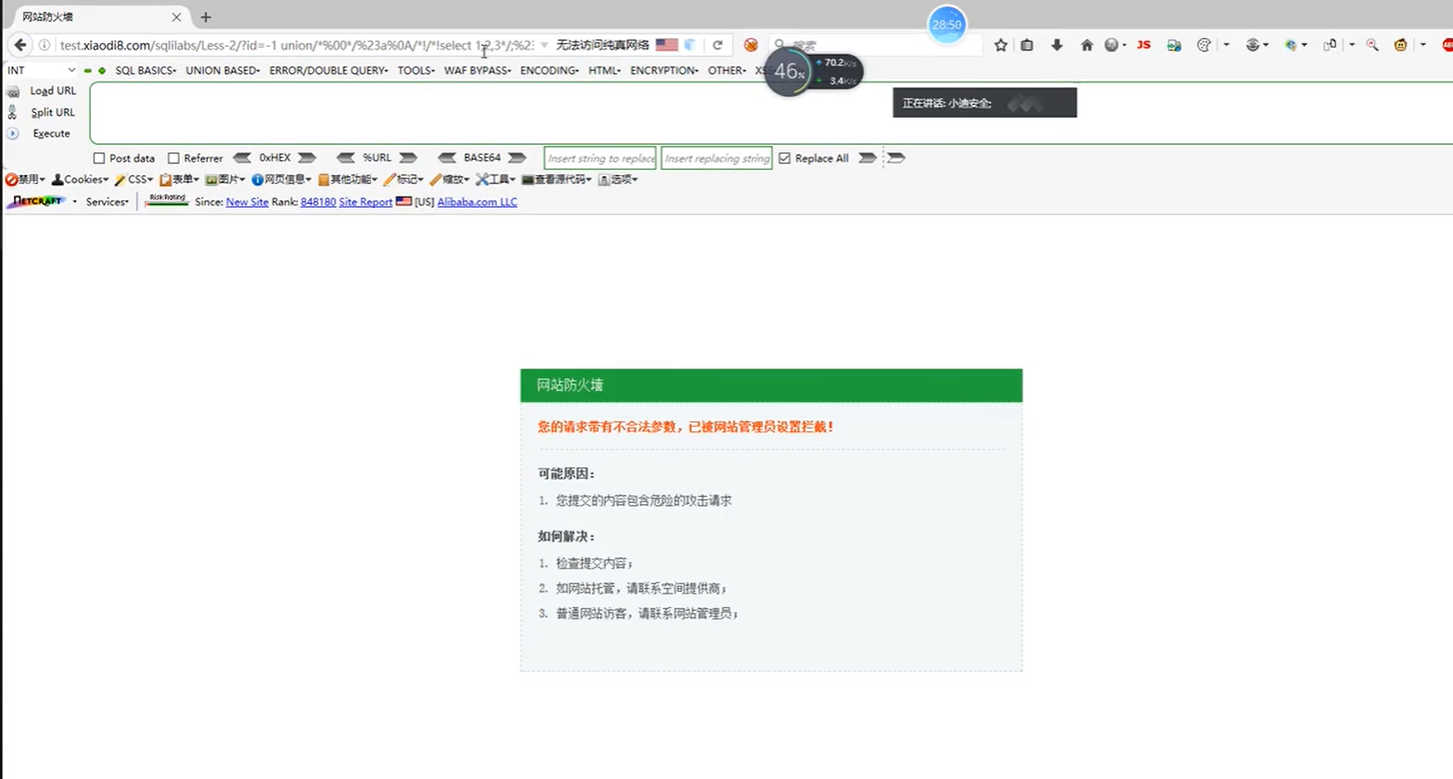Image resolution: width=1453 pixels, height=779 pixels.
Task: Open a new browser tab with plus
Action: [x=206, y=17]
